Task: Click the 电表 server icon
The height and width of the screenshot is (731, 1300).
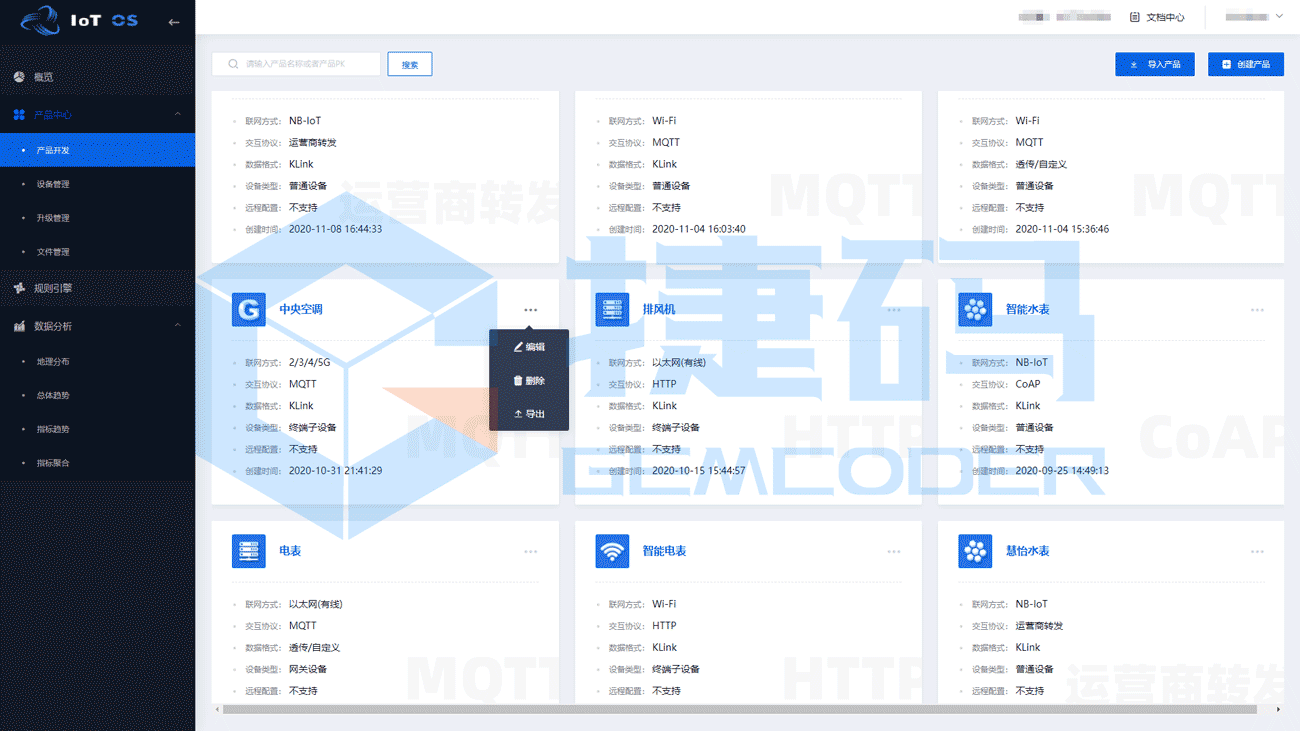Action: pyautogui.click(x=248, y=551)
